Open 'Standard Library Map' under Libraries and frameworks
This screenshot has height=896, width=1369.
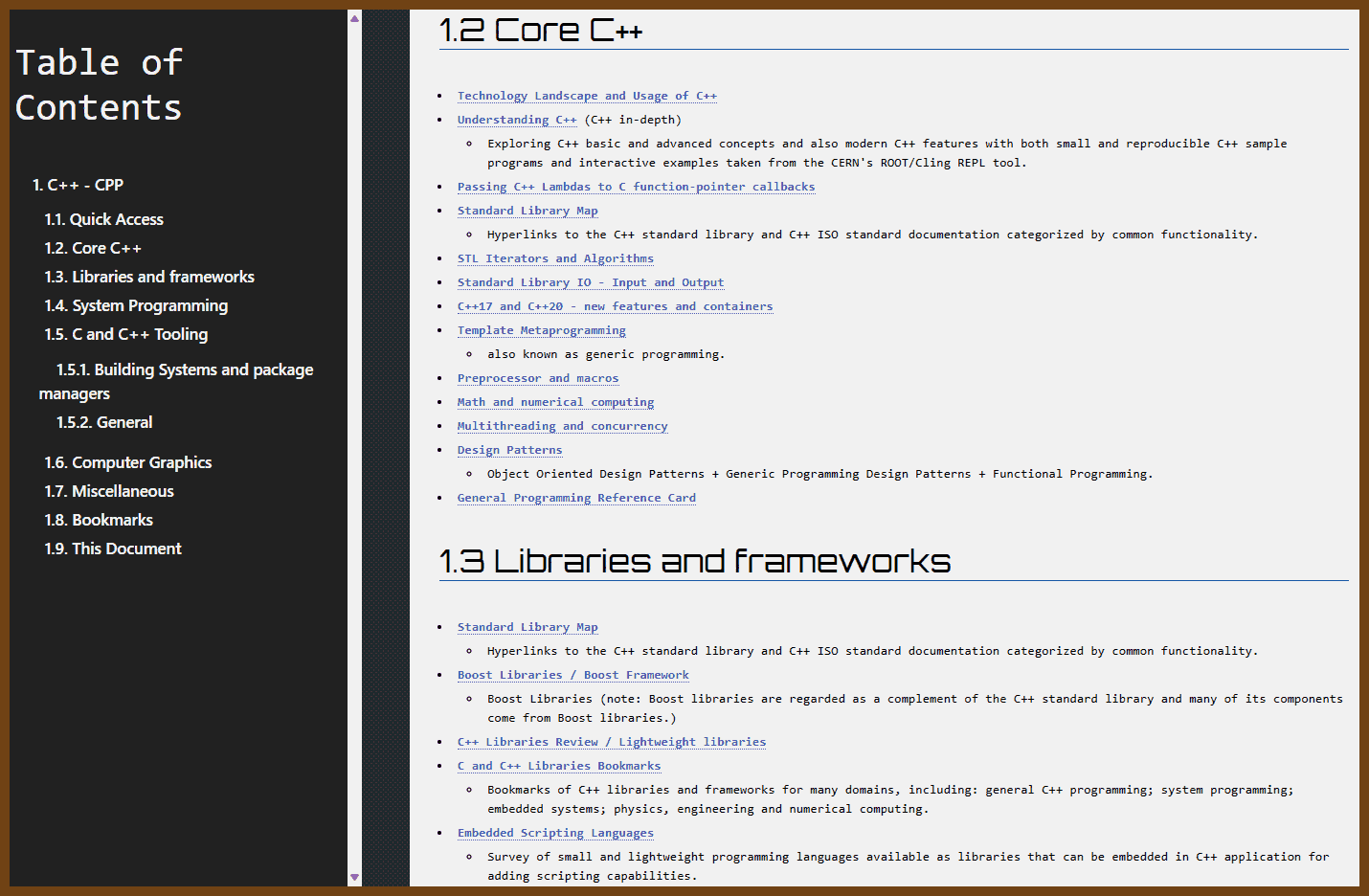click(527, 627)
